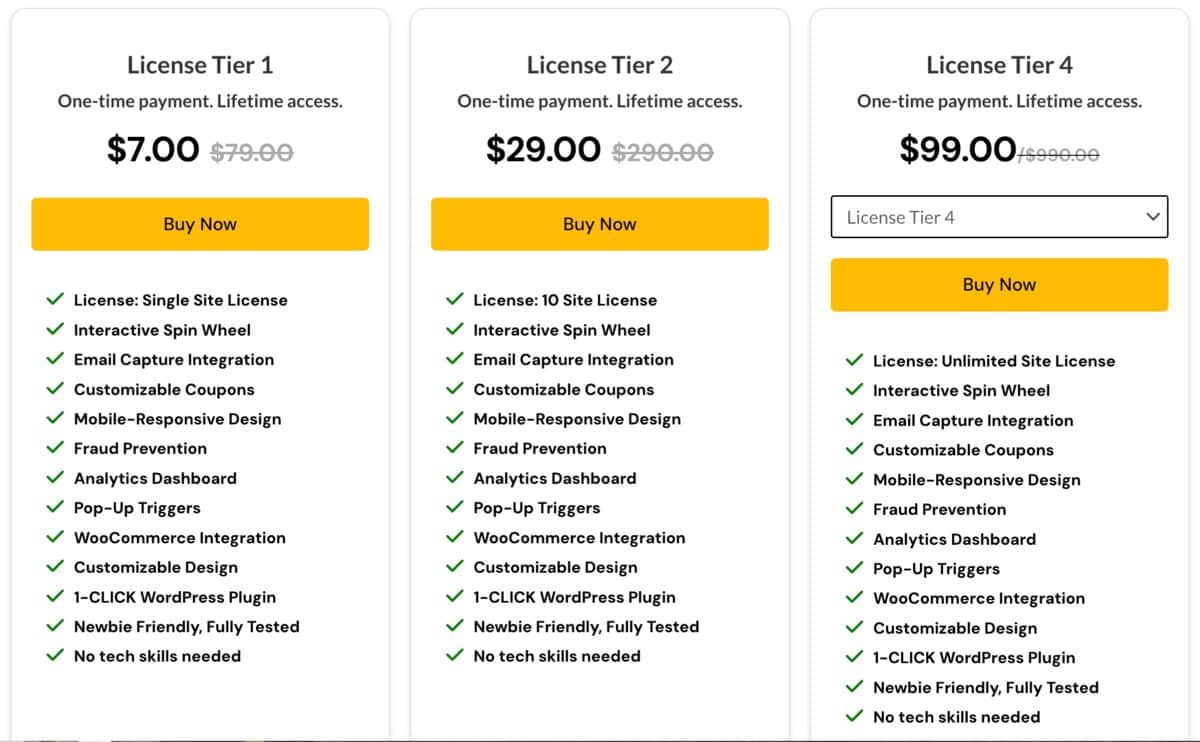Click the License Tier 1 heading
Viewport: 1200px width, 742px height.
click(200, 65)
